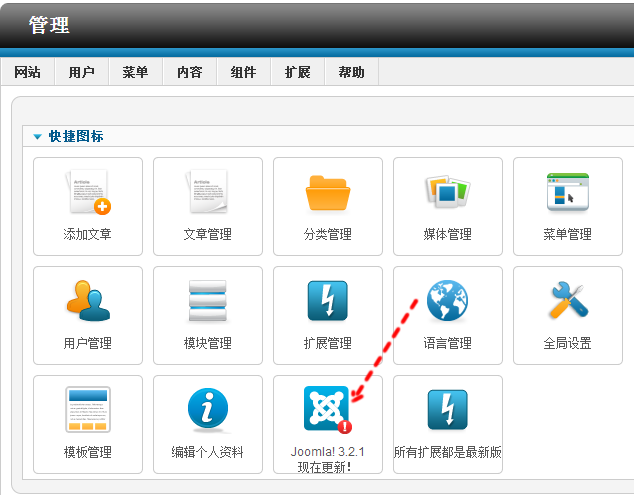Open 扩展管理 extension manager icon
Viewport: 634px width, 495px height.
tap(328, 304)
